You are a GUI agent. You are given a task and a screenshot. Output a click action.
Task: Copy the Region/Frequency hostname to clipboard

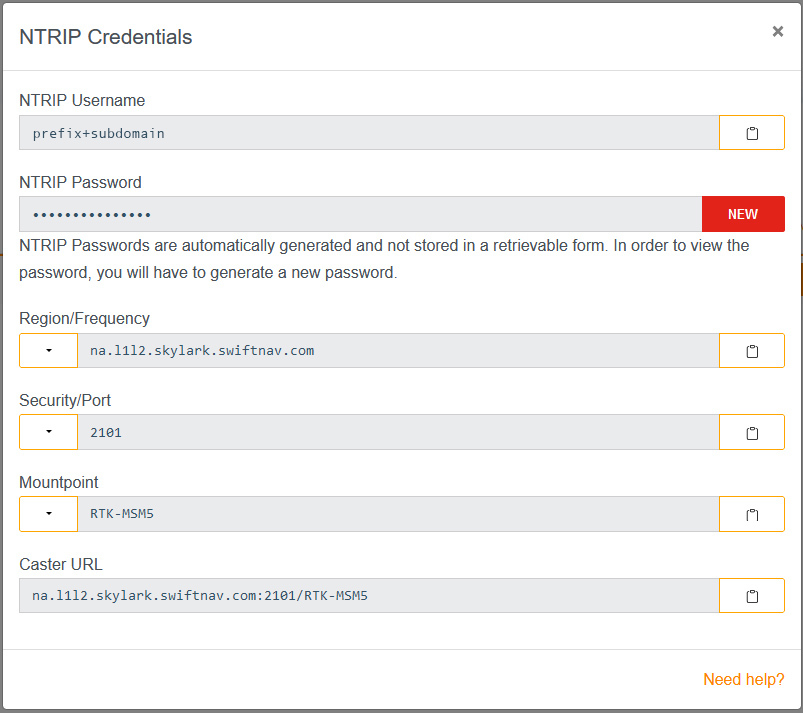pos(751,351)
